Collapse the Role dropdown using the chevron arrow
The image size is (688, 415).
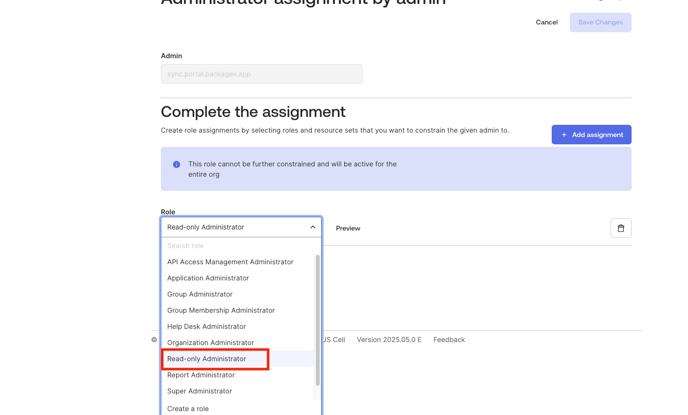(x=312, y=228)
